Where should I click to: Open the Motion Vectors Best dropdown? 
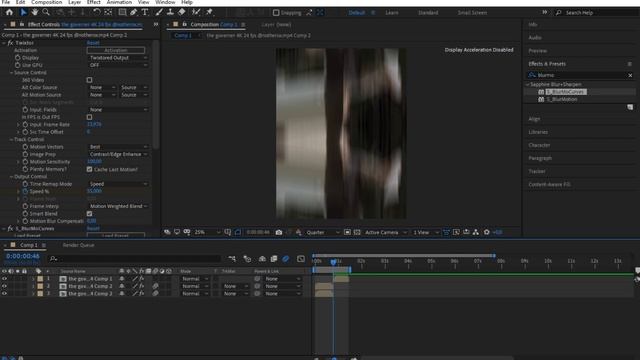[x=118, y=147]
